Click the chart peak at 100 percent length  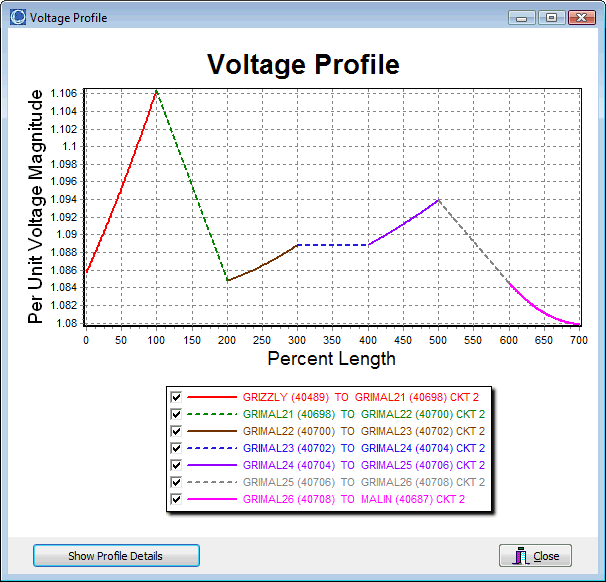point(157,91)
